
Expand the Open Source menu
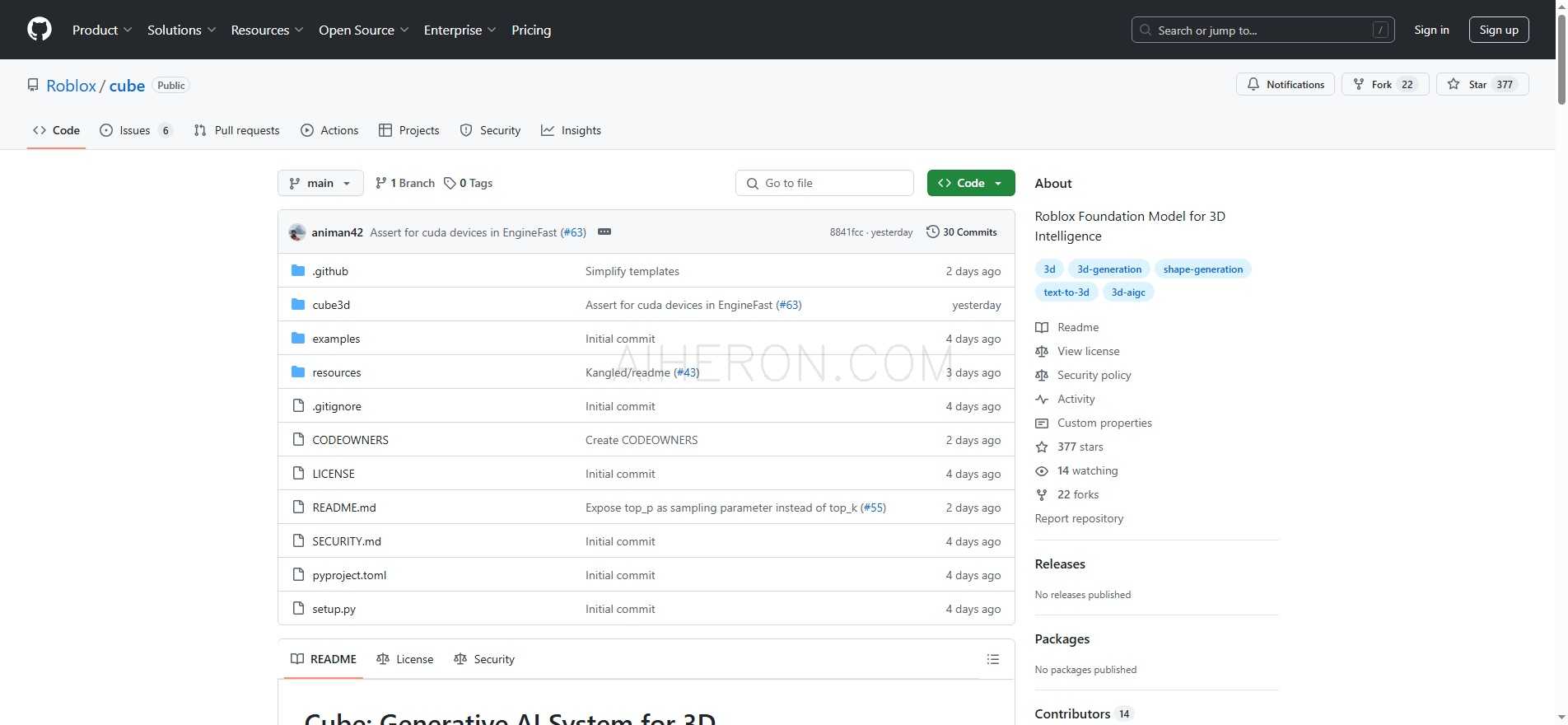[x=364, y=30]
